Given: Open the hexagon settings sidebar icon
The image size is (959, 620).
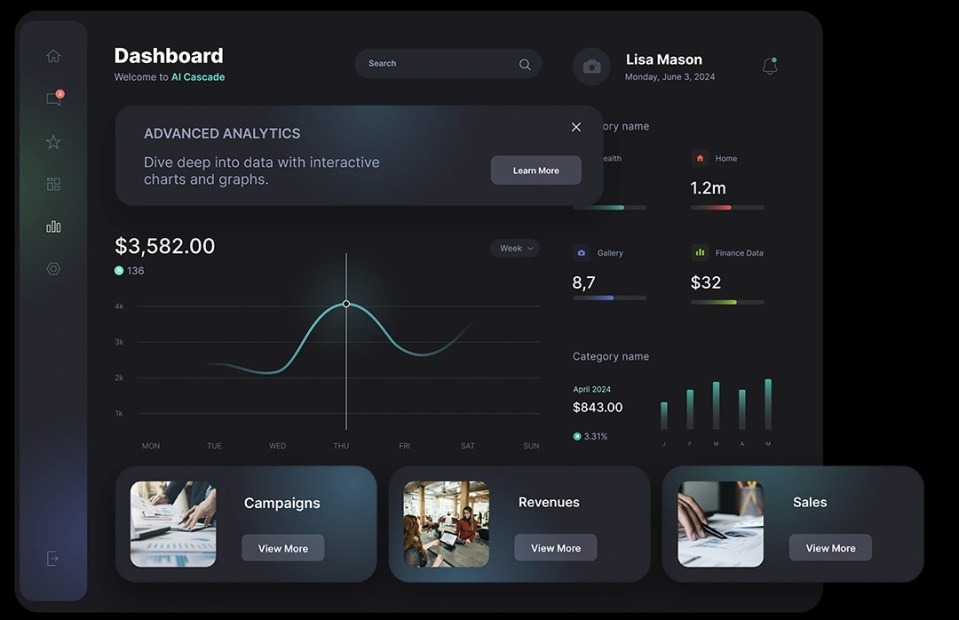Looking at the screenshot, I should (53, 269).
